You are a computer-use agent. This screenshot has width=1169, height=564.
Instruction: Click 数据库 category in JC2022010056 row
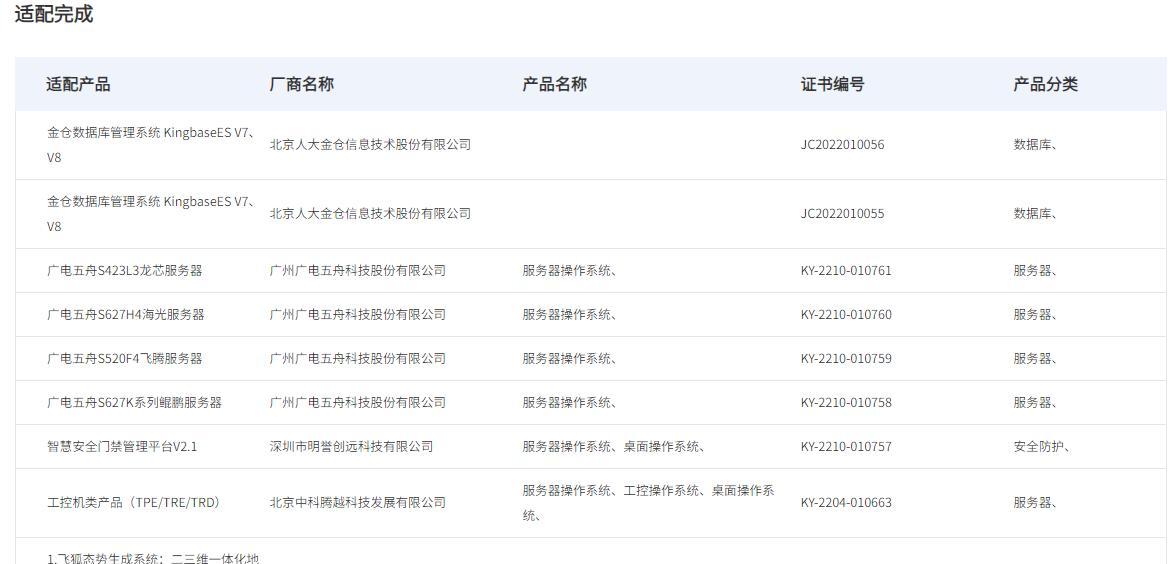(x=1035, y=145)
